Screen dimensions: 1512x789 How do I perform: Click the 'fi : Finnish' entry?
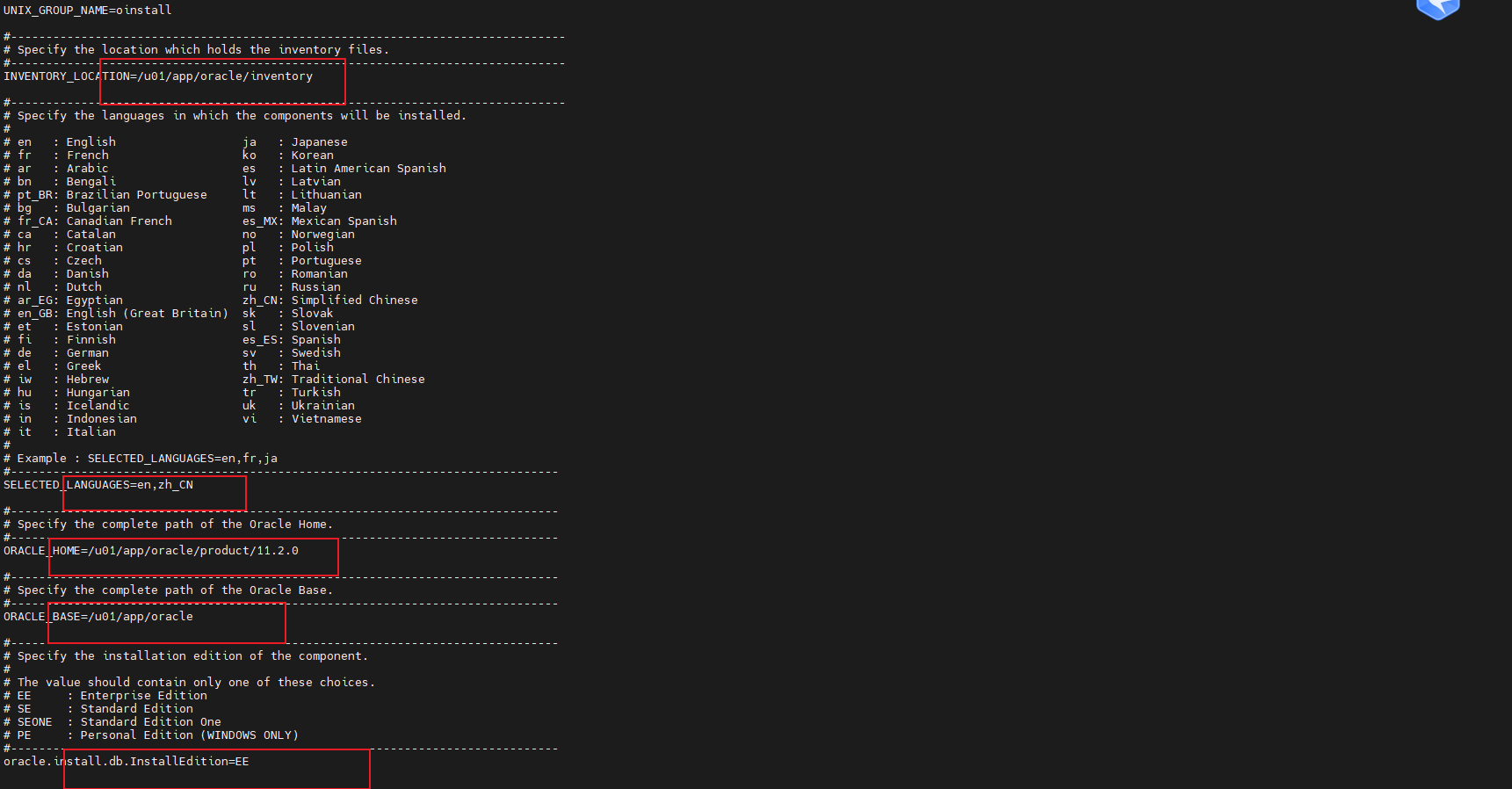click(67, 340)
